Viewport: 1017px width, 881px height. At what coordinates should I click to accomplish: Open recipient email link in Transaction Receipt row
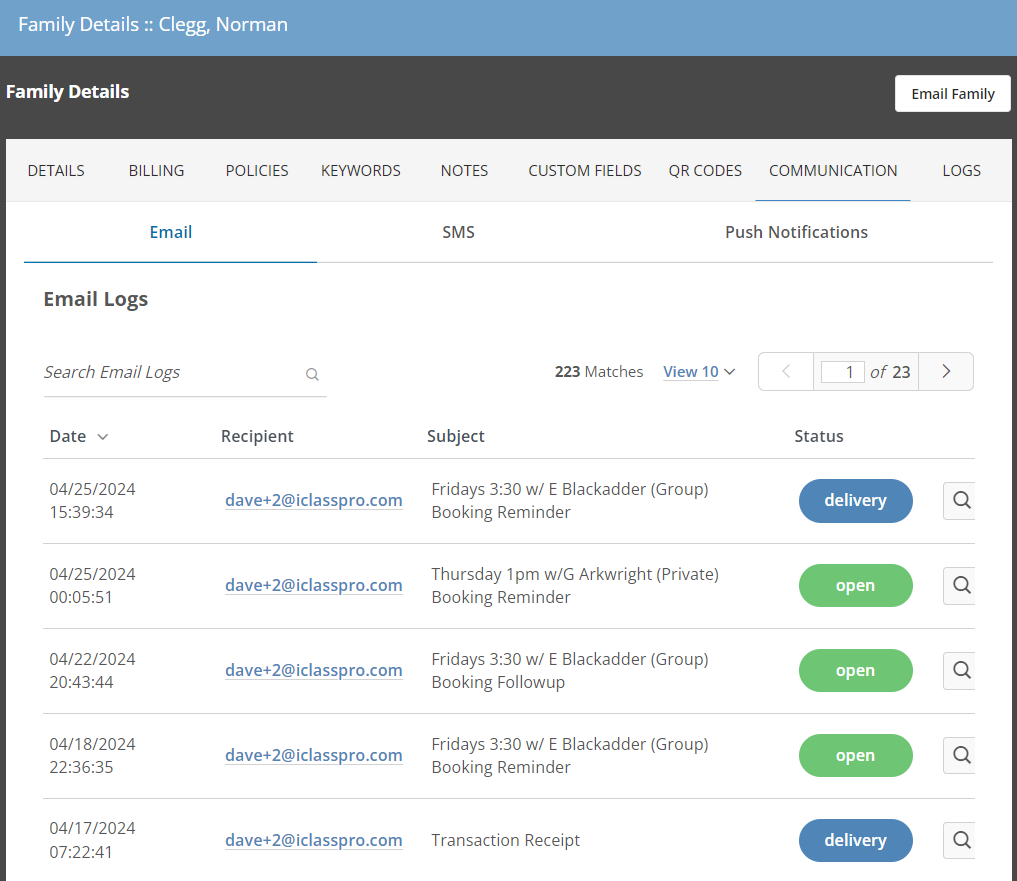pos(313,840)
